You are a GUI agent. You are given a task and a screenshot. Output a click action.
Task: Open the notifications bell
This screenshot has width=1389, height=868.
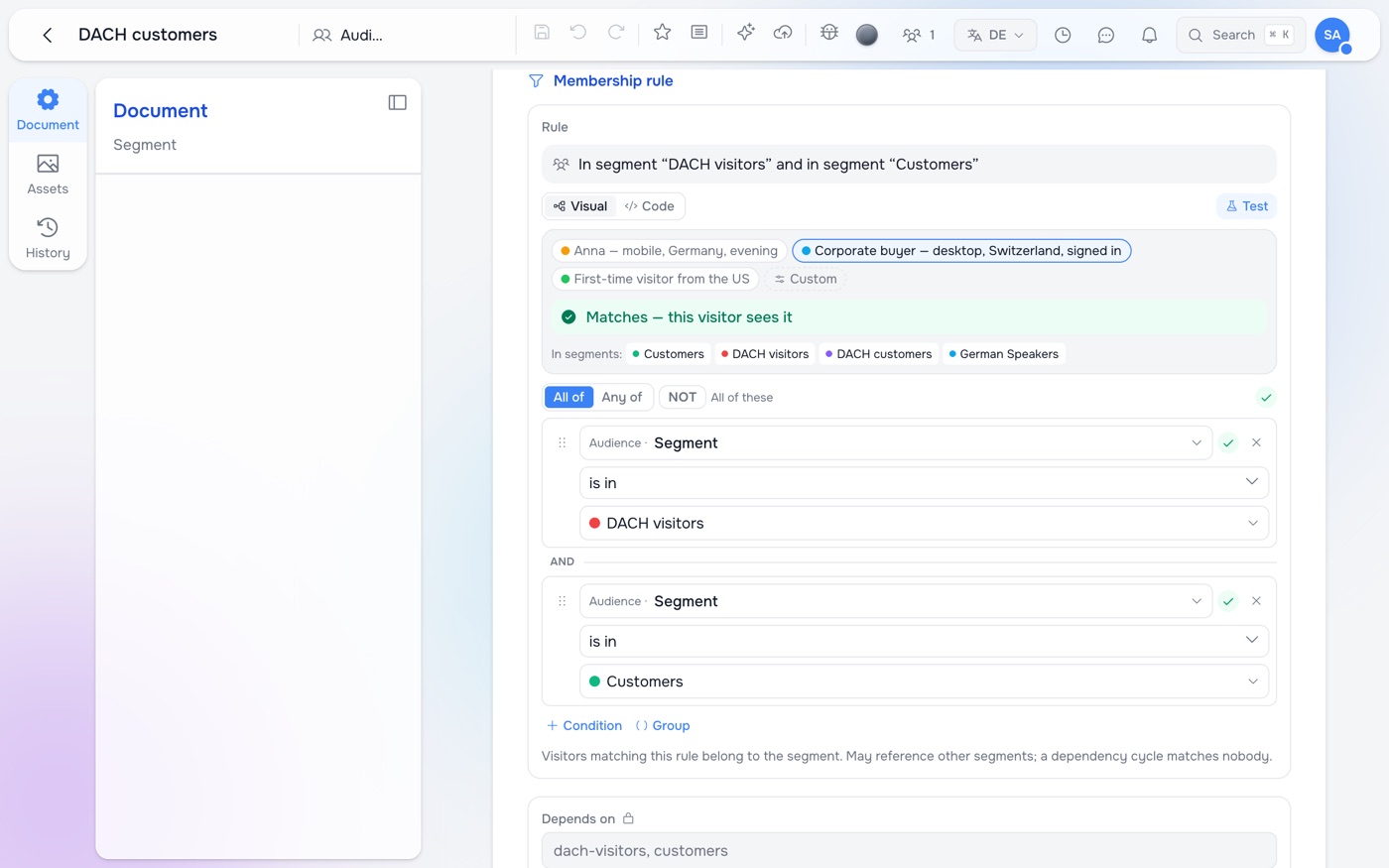[1150, 35]
